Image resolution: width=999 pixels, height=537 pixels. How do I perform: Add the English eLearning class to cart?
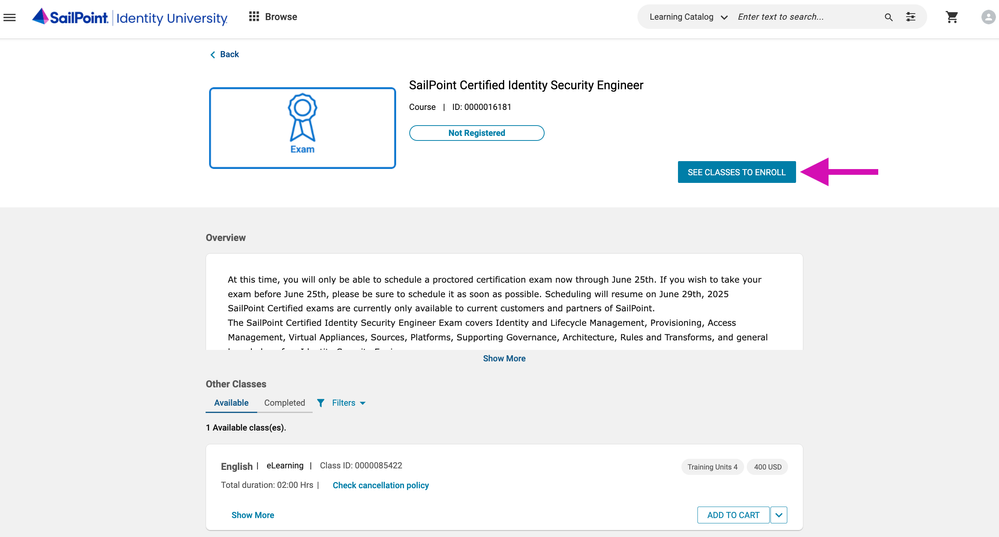(x=733, y=515)
